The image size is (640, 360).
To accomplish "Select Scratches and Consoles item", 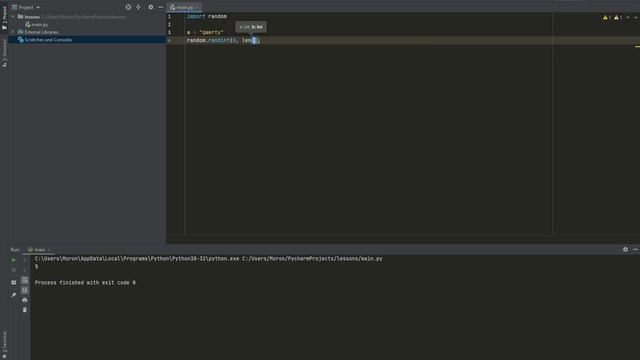I will pyautogui.click(x=45, y=40).
